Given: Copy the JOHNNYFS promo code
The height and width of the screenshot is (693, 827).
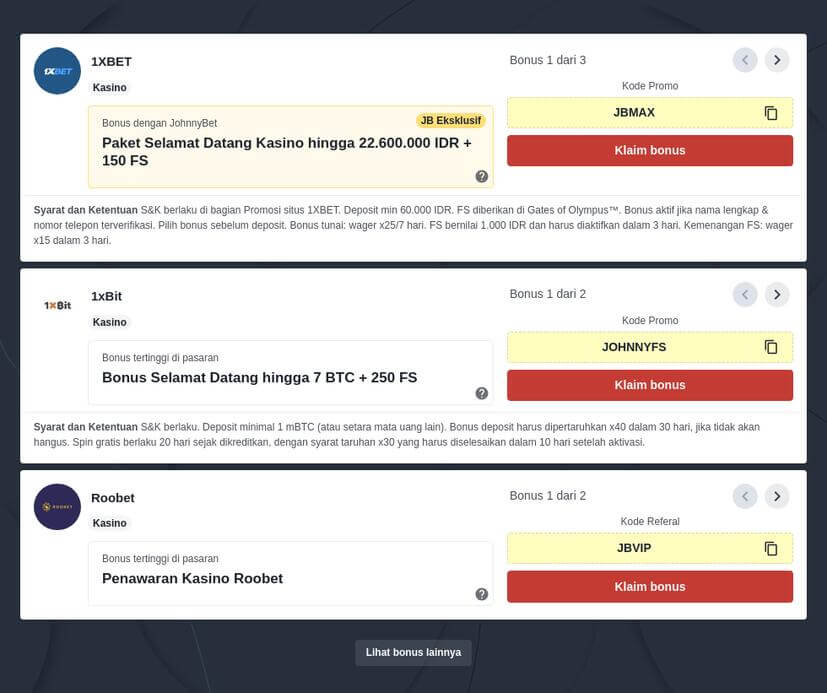Looking at the screenshot, I should click(x=771, y=347).
